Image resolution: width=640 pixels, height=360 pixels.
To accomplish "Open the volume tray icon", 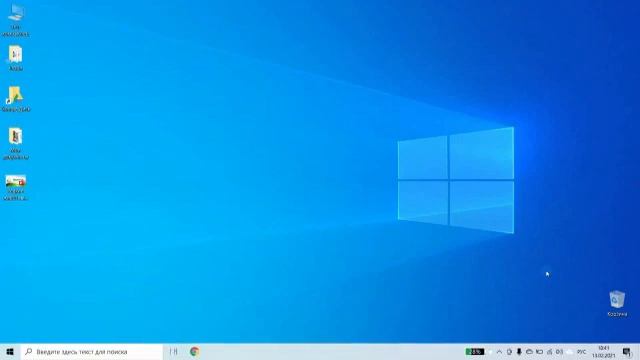I will click(x=560, y=351).
